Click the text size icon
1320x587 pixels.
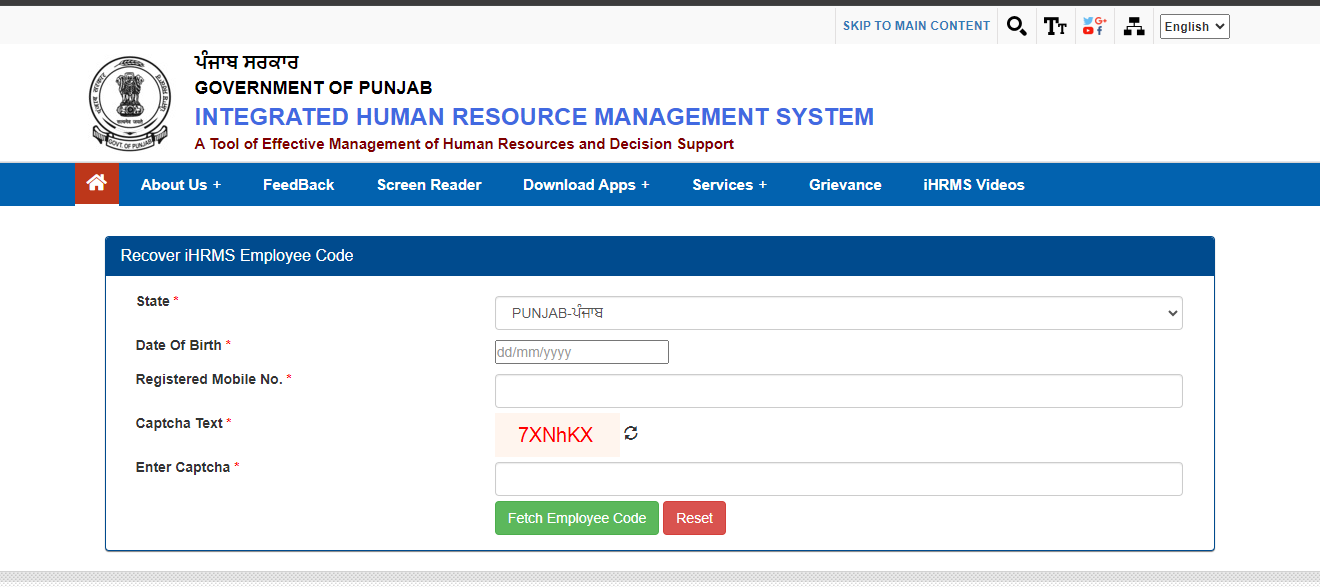coord(1055,27)
